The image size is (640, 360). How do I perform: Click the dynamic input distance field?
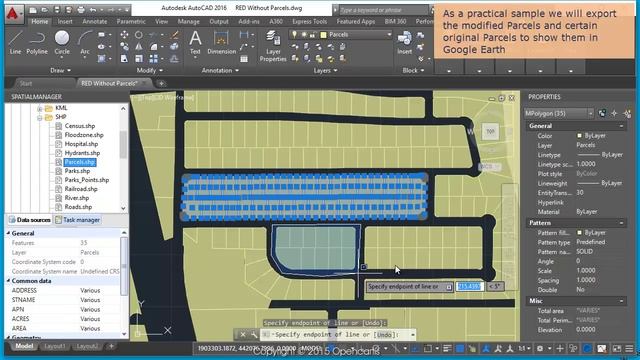coord(470,287)
